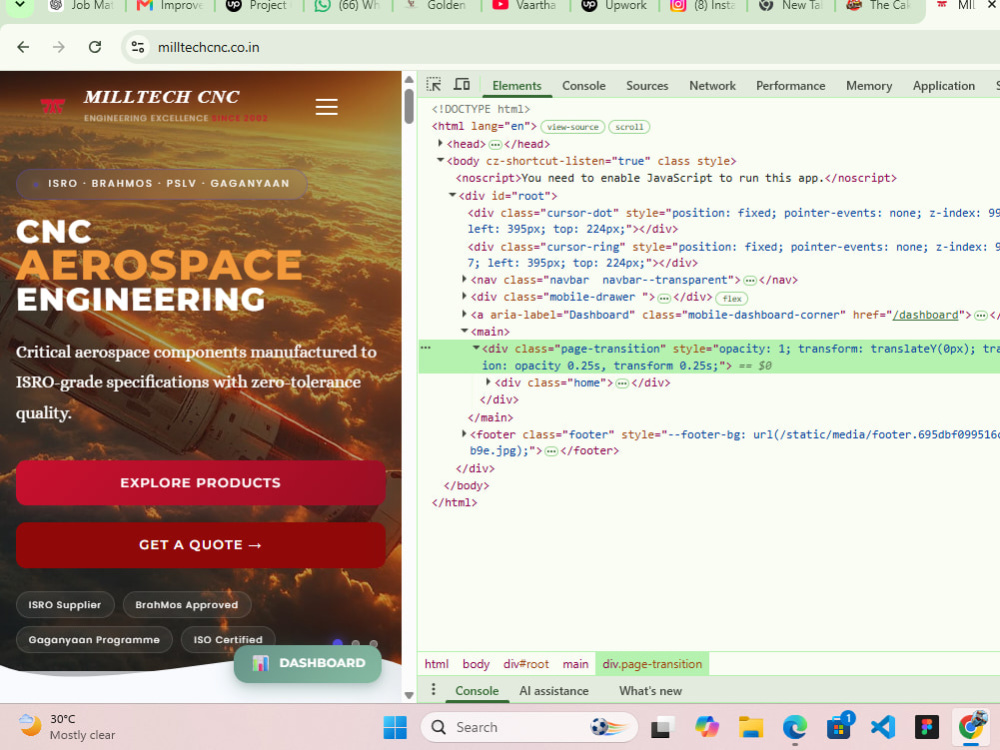This screenshot has height=750, width=1000.
Task: Select the second hero slider dot
Action: point(356,643)
